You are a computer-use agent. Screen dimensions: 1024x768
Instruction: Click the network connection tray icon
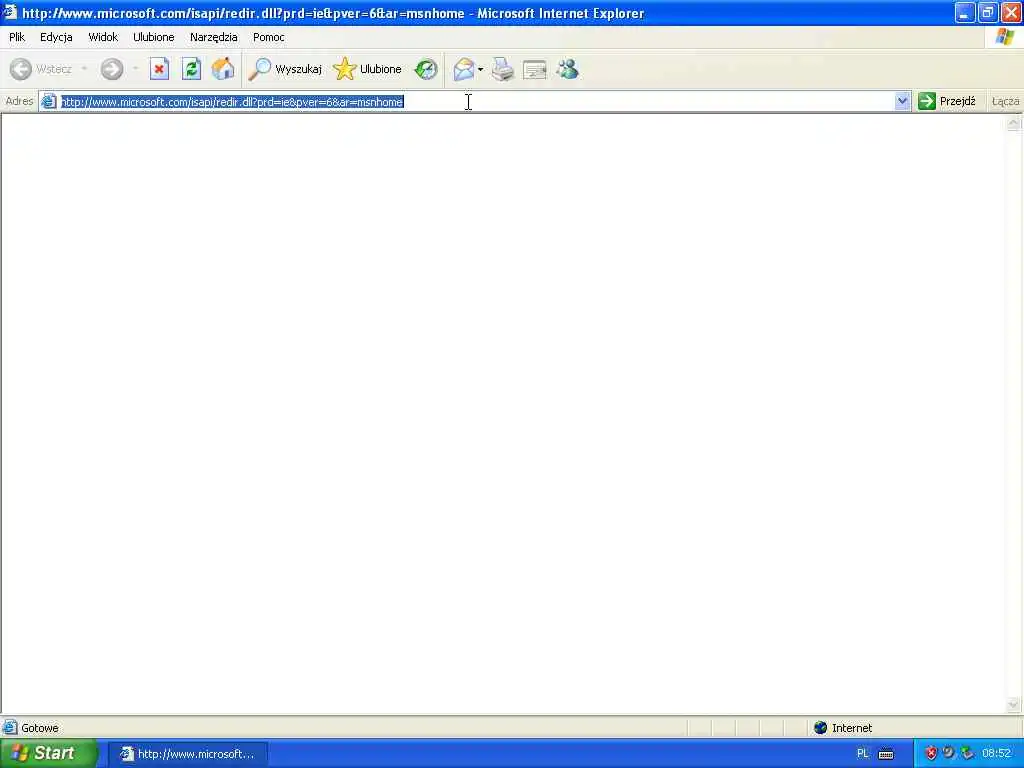point(967,754)
